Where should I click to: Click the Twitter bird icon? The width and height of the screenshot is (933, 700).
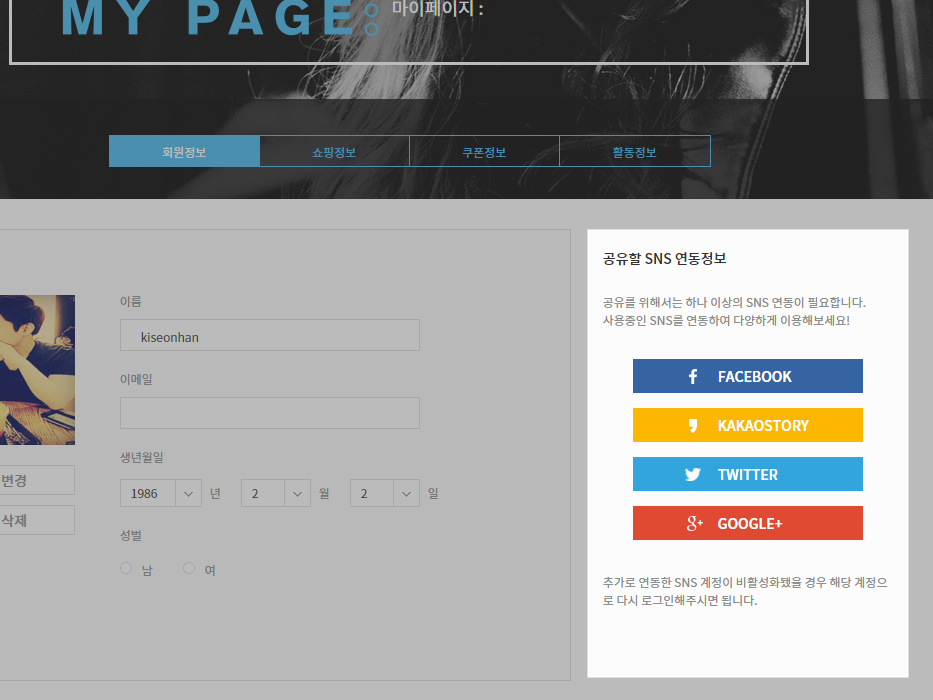[x=693, y=475]
